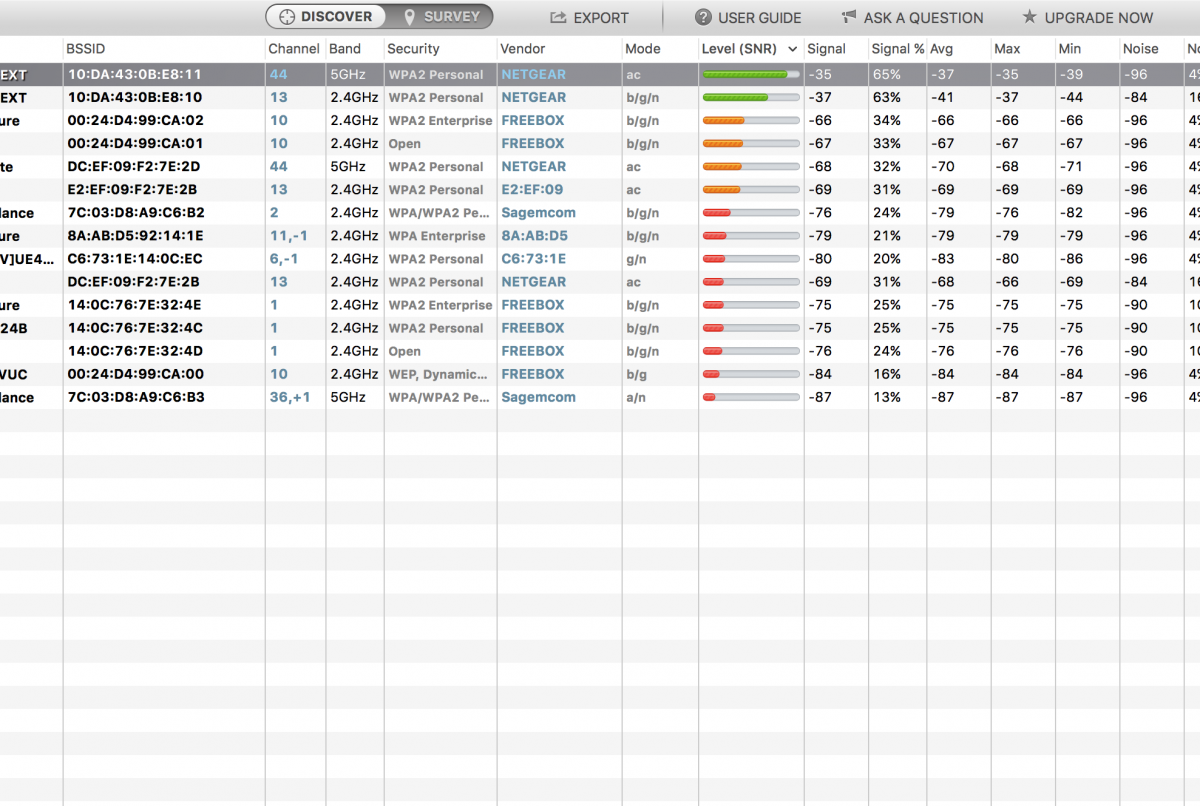Switch to Survey mode

(x=439, y=16)
